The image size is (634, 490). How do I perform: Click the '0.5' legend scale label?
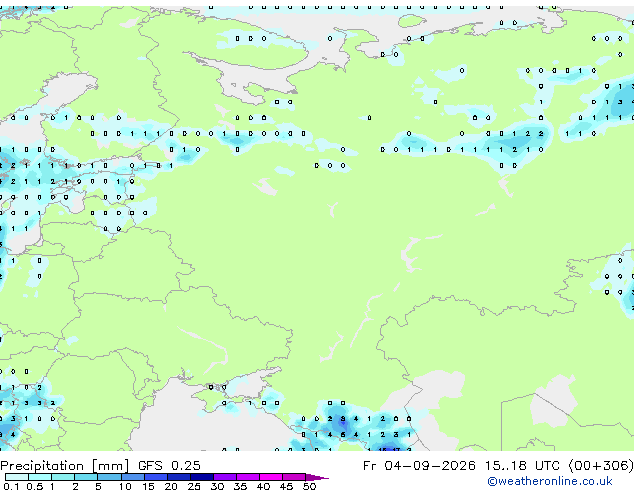pyautogui.click(x=34, y=486)
